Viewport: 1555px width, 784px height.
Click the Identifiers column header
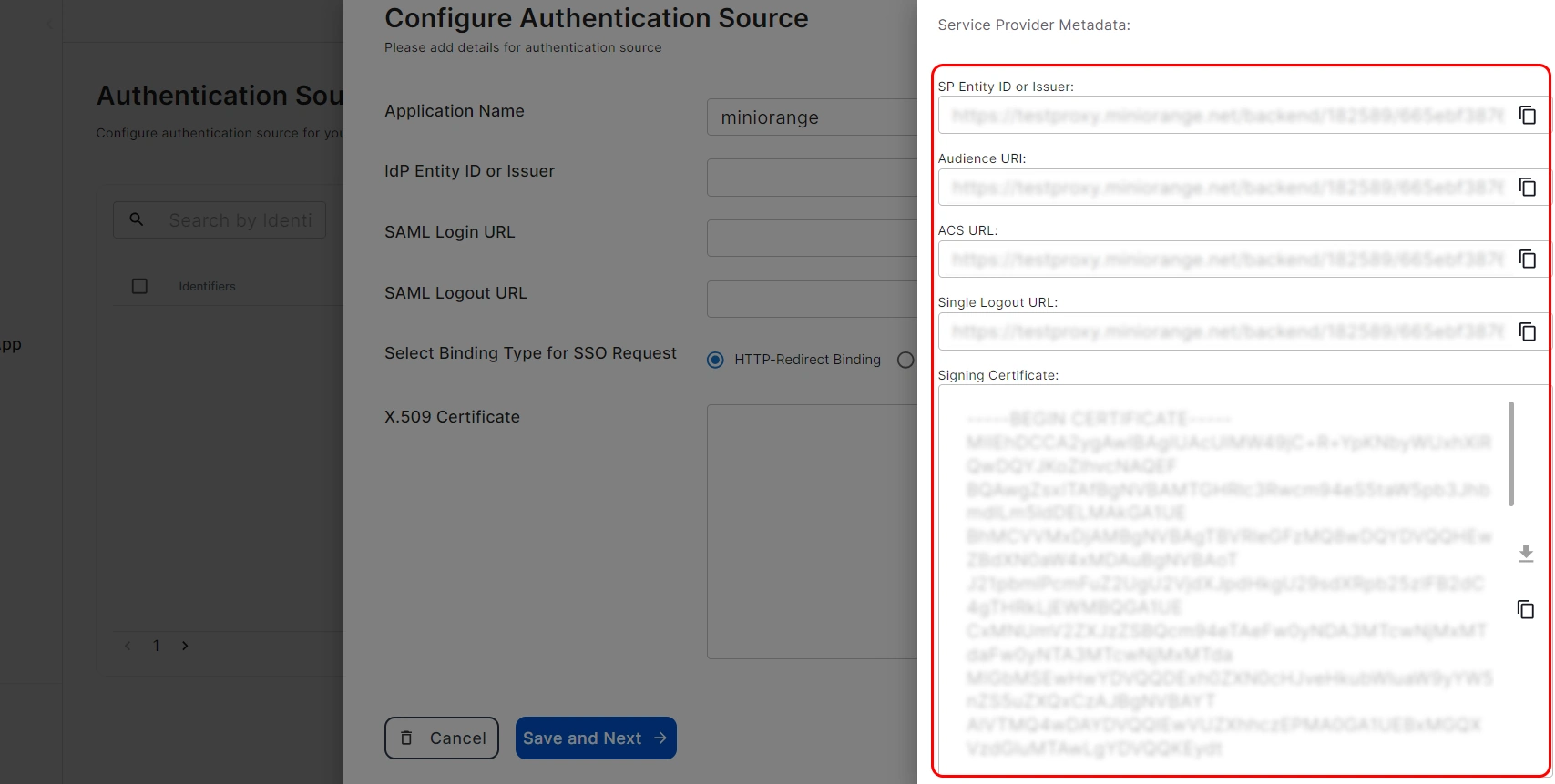(x=207, y=286)
